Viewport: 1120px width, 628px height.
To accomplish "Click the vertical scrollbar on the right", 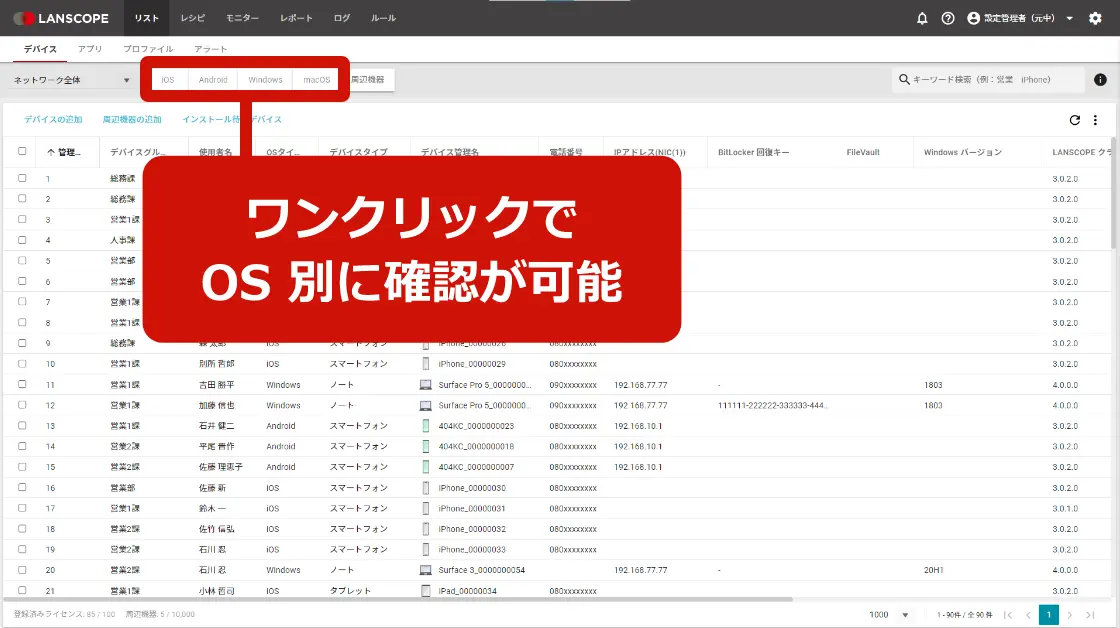I will [1114, 193].
